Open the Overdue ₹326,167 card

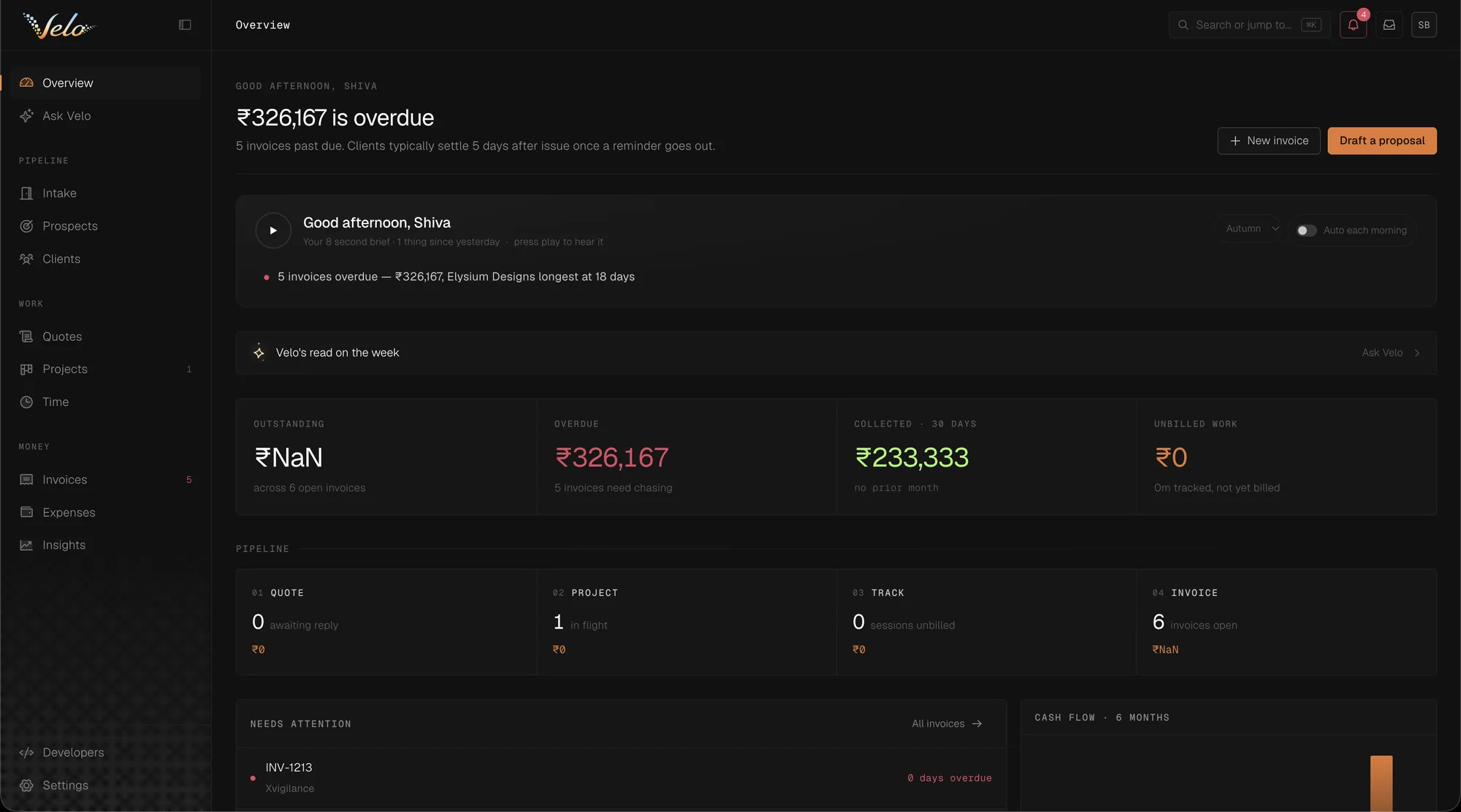(687, 457)
